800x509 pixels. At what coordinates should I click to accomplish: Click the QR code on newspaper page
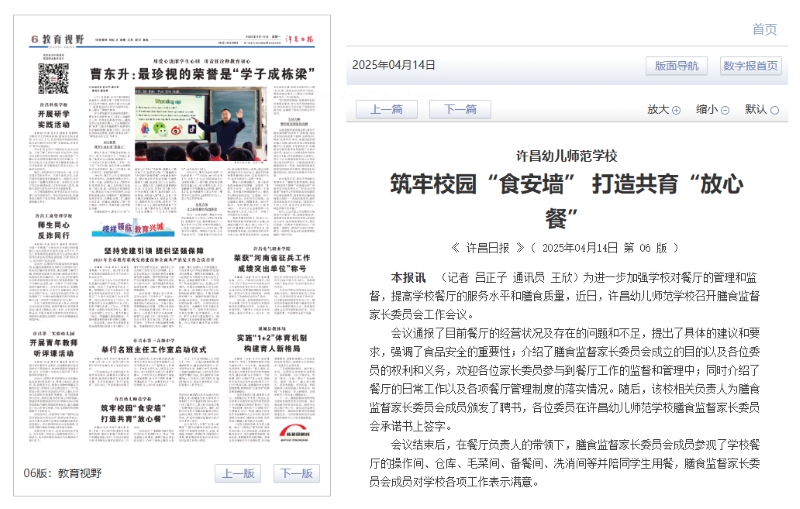tap(53, 78)
